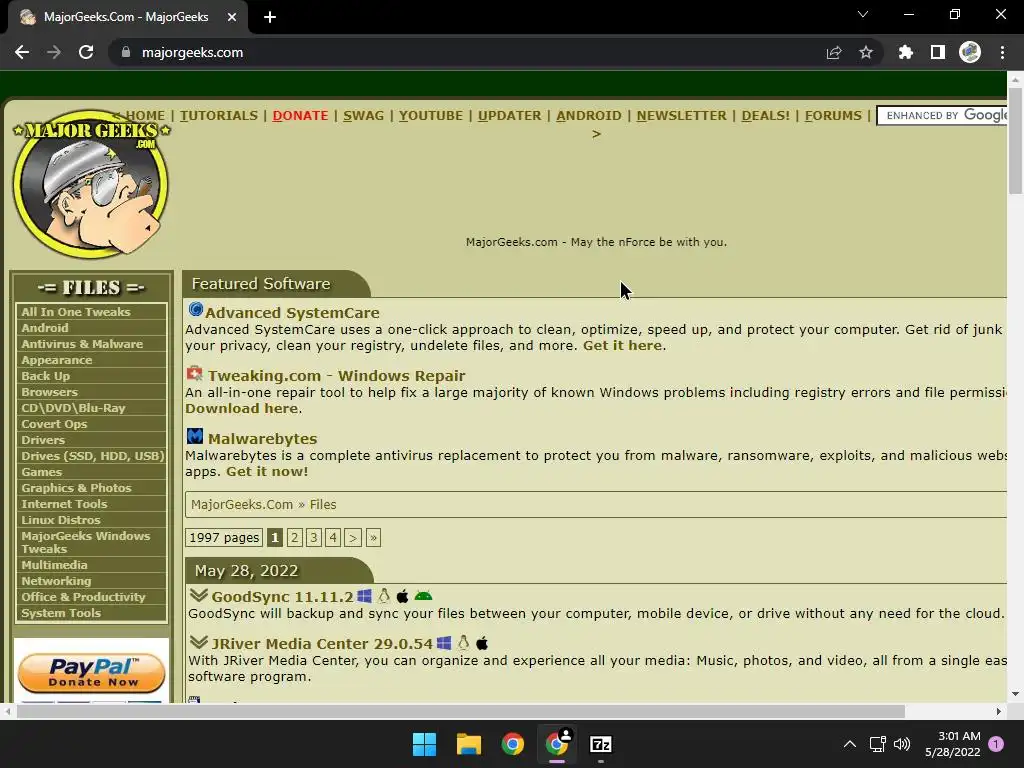This screenshot has width=1024, height=768.
Task: Open the TUTORIALS nav menu item
Action: pos(219,116)
